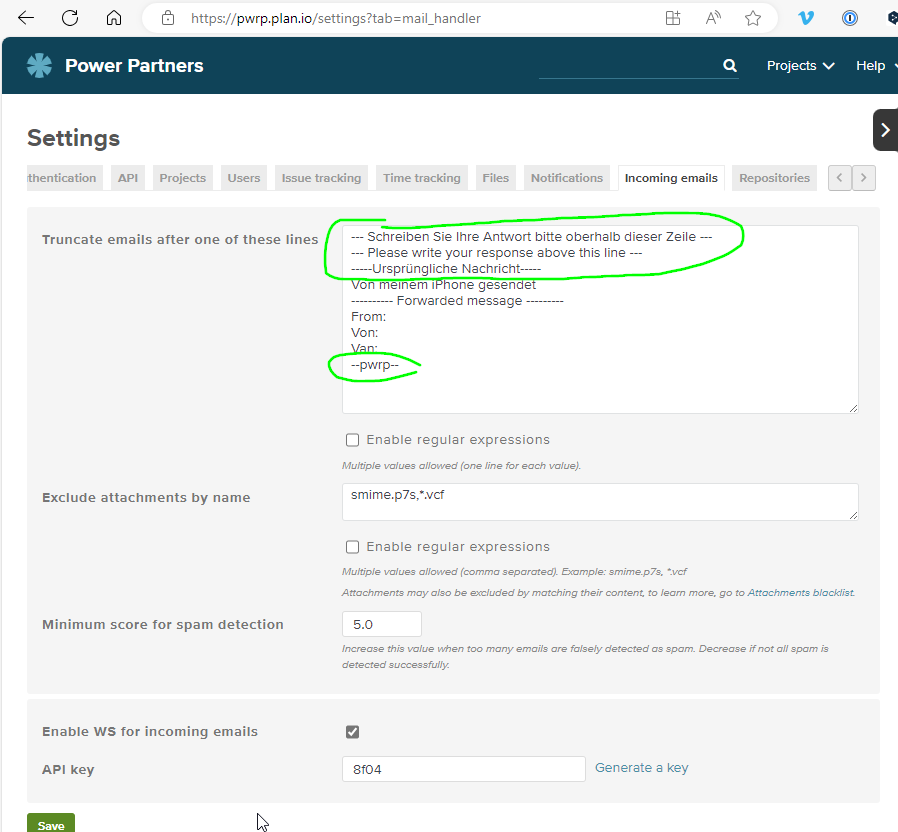Viewport: 898px width, 832px height.
Task: Switch to the Issue tracking tab
Action: [321, 178]
